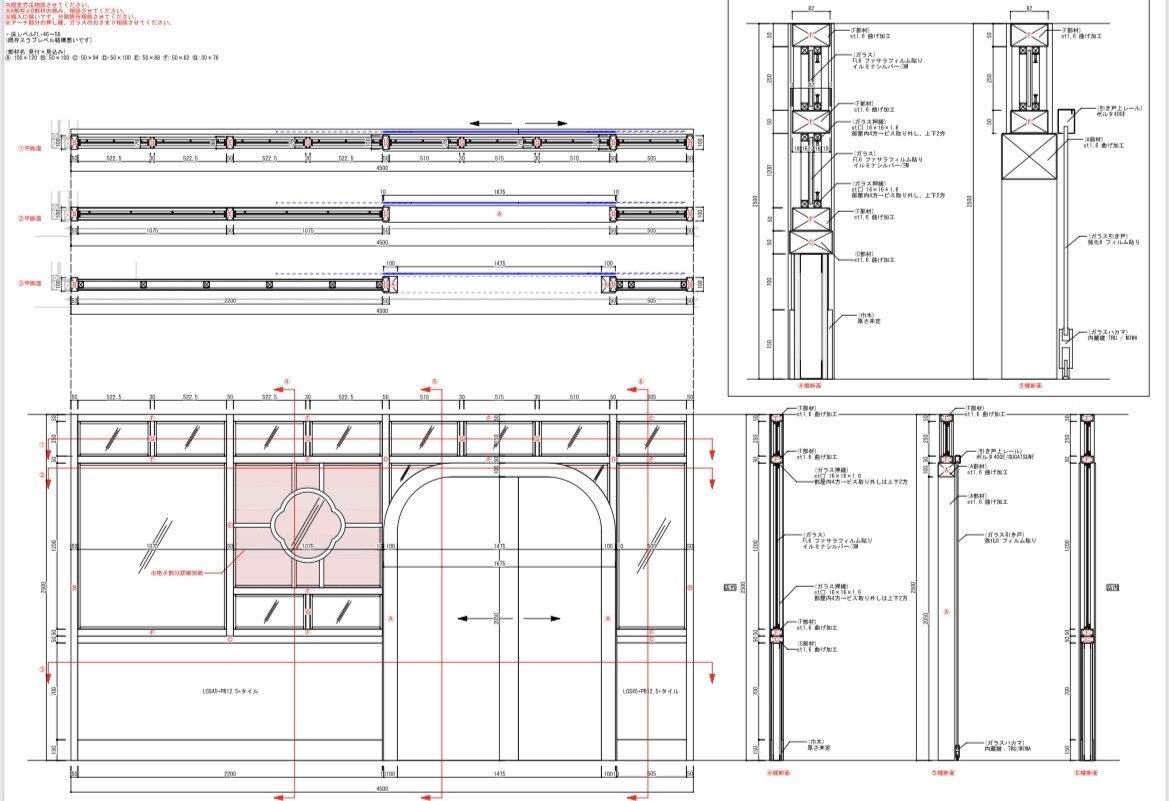Select the "②平断面" plan label
Viewport: 1169px width, 801px height.
[30, 219]
